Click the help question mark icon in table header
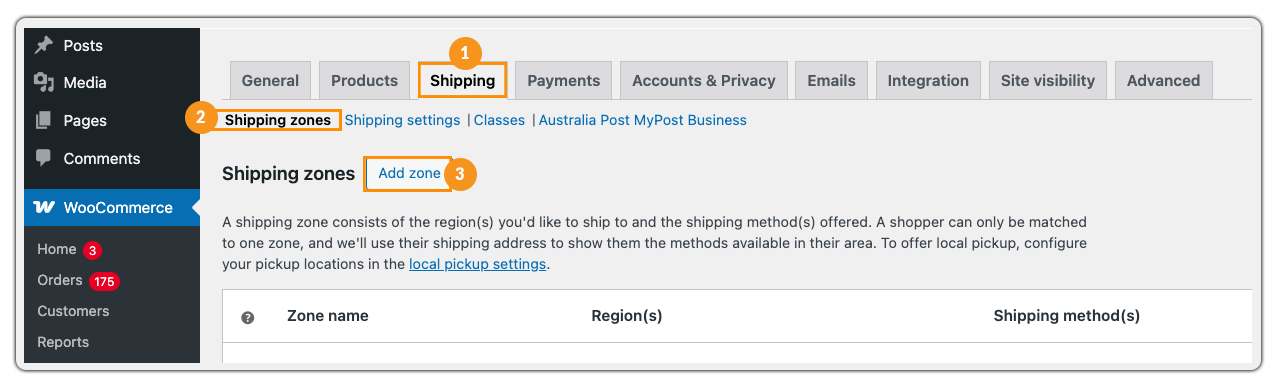This screenshot has width=1282, height=387. click(248, 317)
